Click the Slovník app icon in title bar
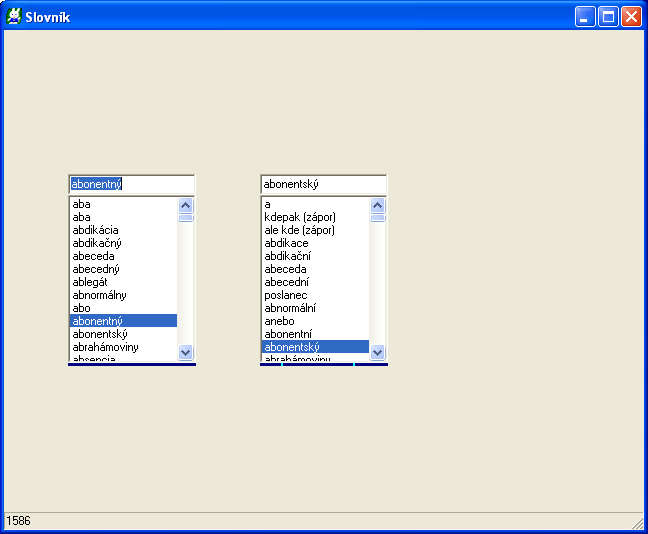Viewport: 648px width, 534px height. coord(14,16)
